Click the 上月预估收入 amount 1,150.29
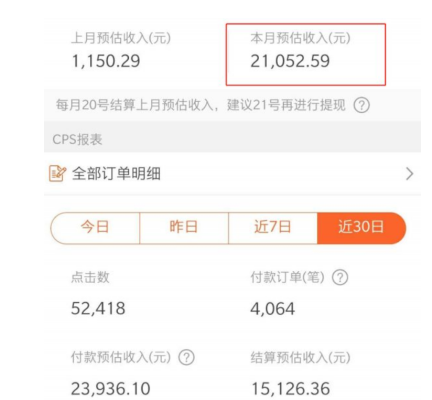 (x=106, y=61)
